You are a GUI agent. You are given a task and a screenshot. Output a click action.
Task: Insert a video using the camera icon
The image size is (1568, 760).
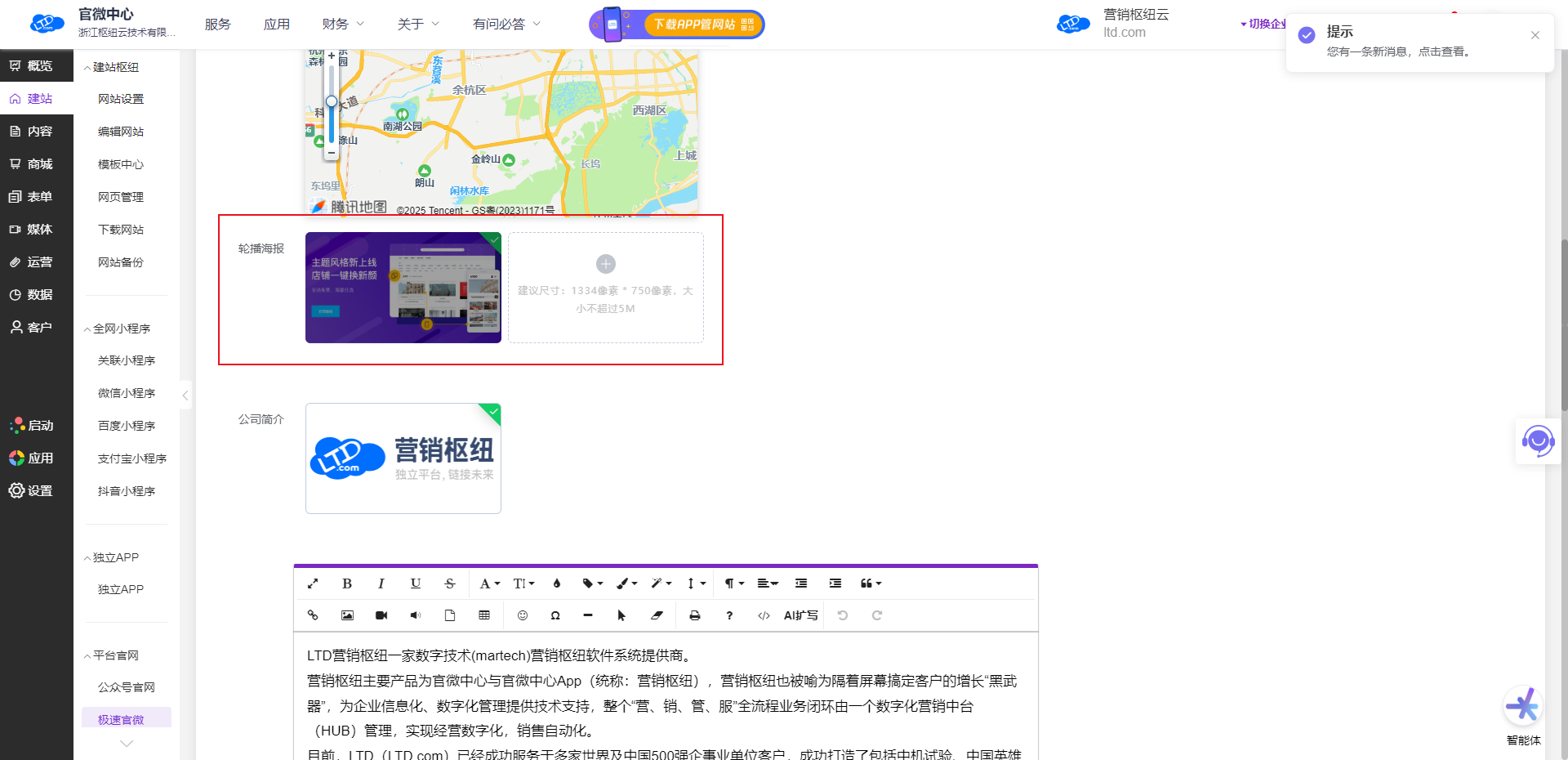pyautogui.click(x=381, y=615)
